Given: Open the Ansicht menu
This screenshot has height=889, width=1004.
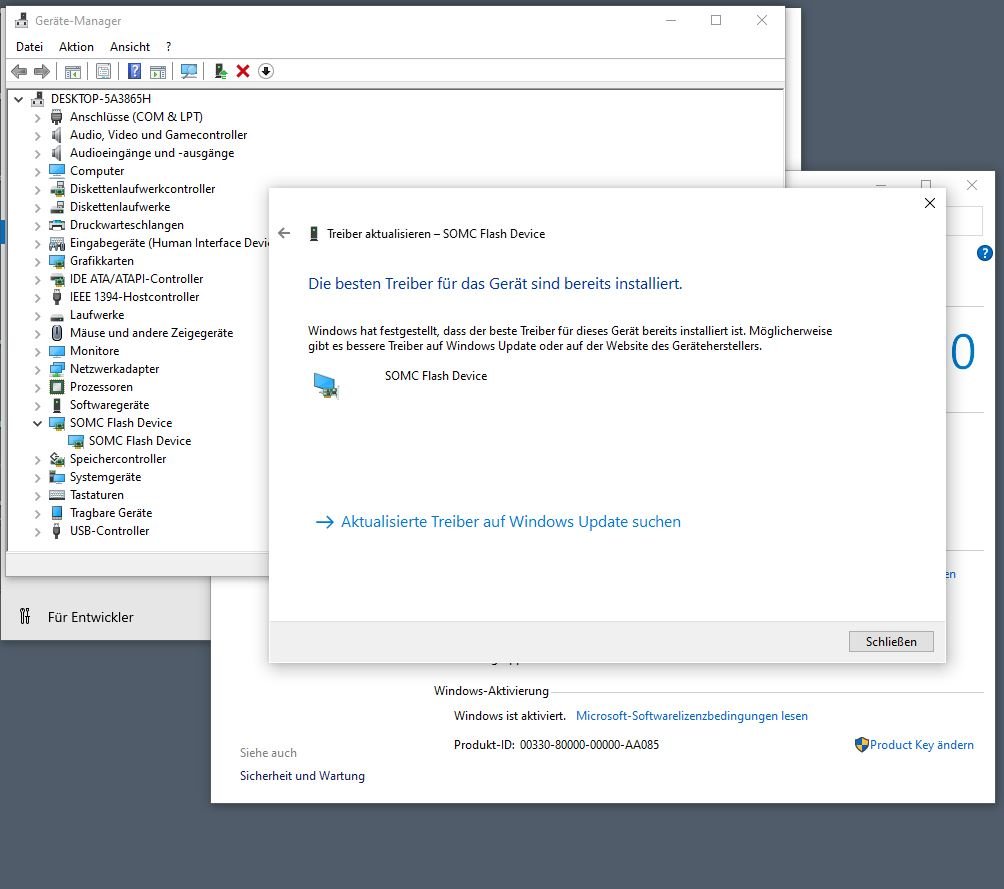Looking at the screenshot, I should [130, 47].
